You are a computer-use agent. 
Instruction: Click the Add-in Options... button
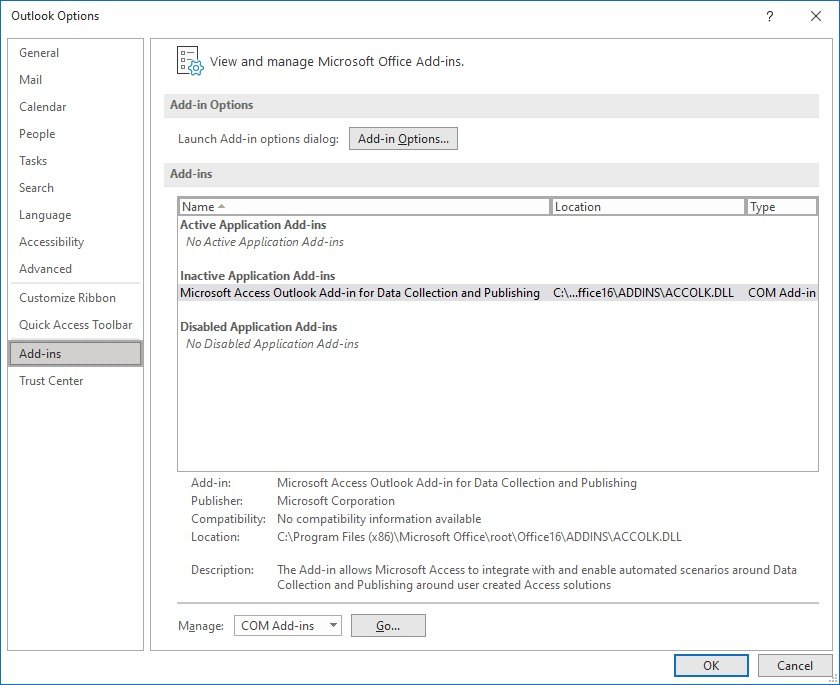[x=403, y=139]
